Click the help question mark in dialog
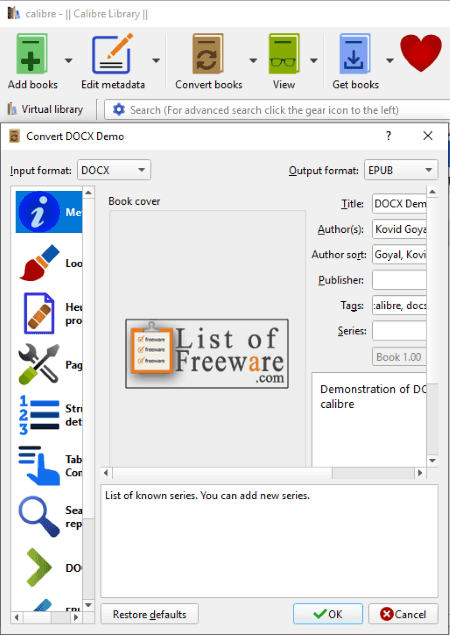450x635 pixels. [x=388, y=136]
